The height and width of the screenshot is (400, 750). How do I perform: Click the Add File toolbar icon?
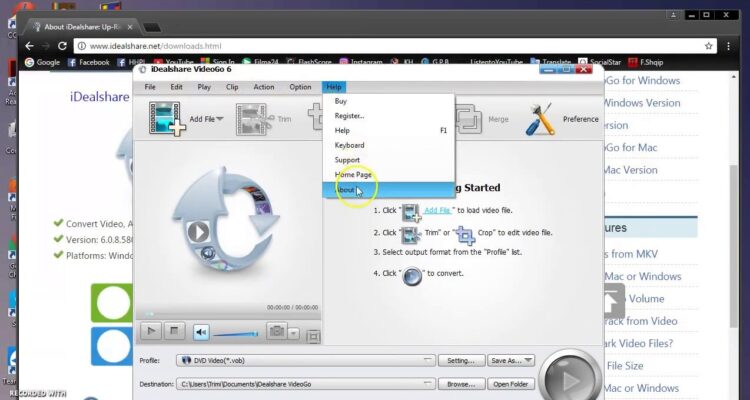166,118
